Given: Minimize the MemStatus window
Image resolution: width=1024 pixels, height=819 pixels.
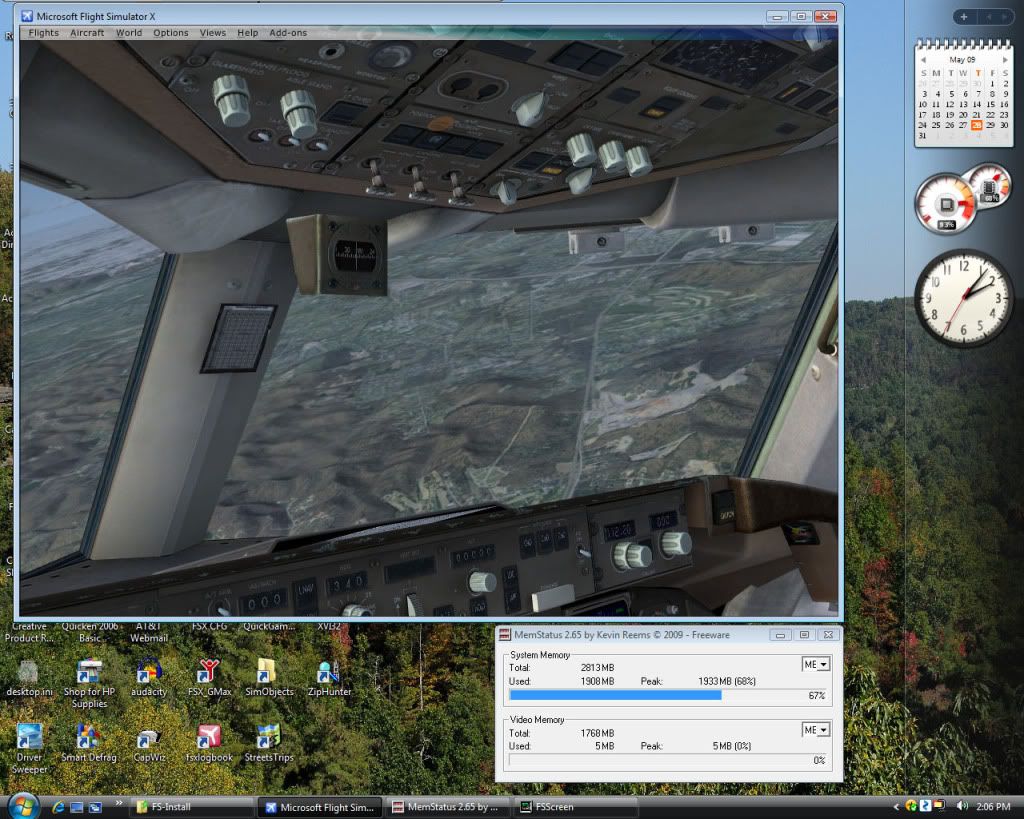Looking at the screenshot, I should (x=780, y=635).
